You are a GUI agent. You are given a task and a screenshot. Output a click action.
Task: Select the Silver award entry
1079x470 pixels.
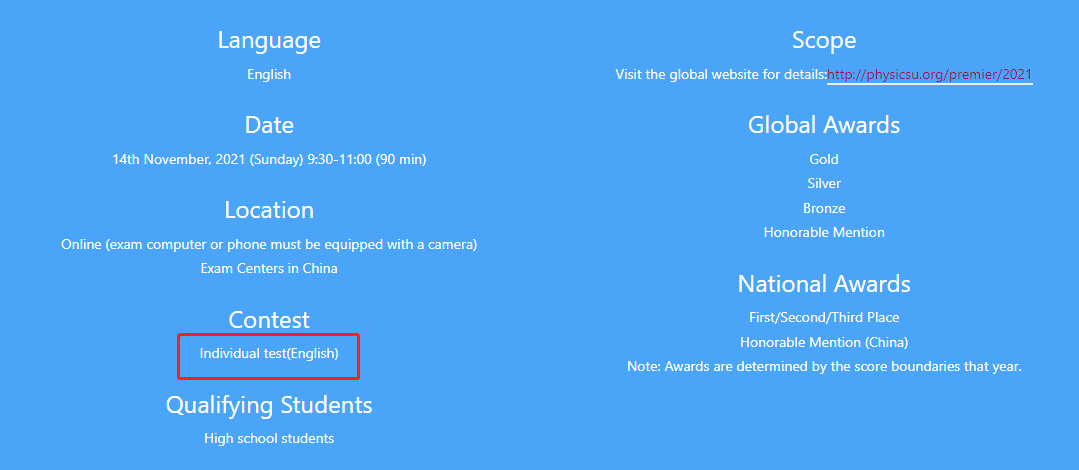pos(824,184)
